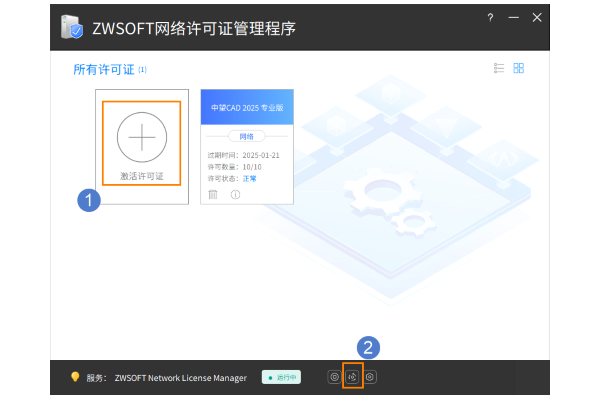Switch to grid card view
Screen dimensions: 600x400
[518, 68]
